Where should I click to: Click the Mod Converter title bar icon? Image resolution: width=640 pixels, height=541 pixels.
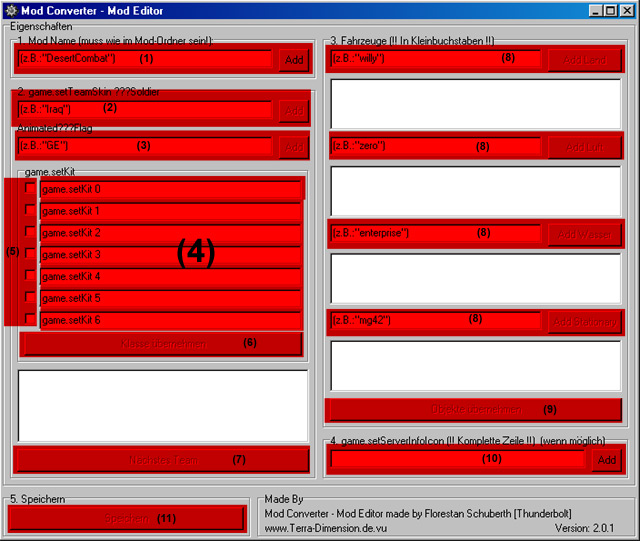tap(10, 10)
